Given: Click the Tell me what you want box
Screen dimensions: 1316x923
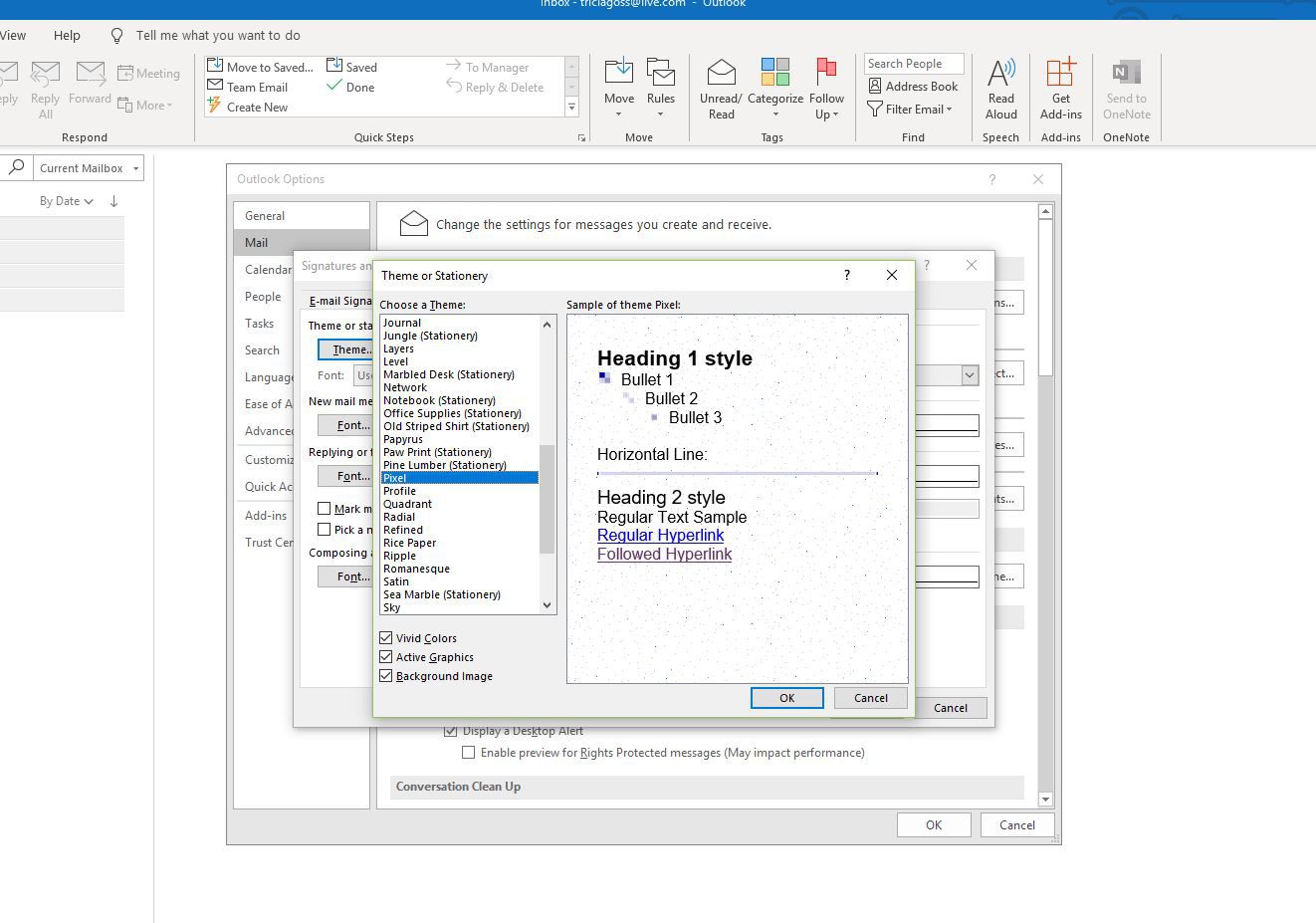Looking at the screenshot, I should coord(218,35).
